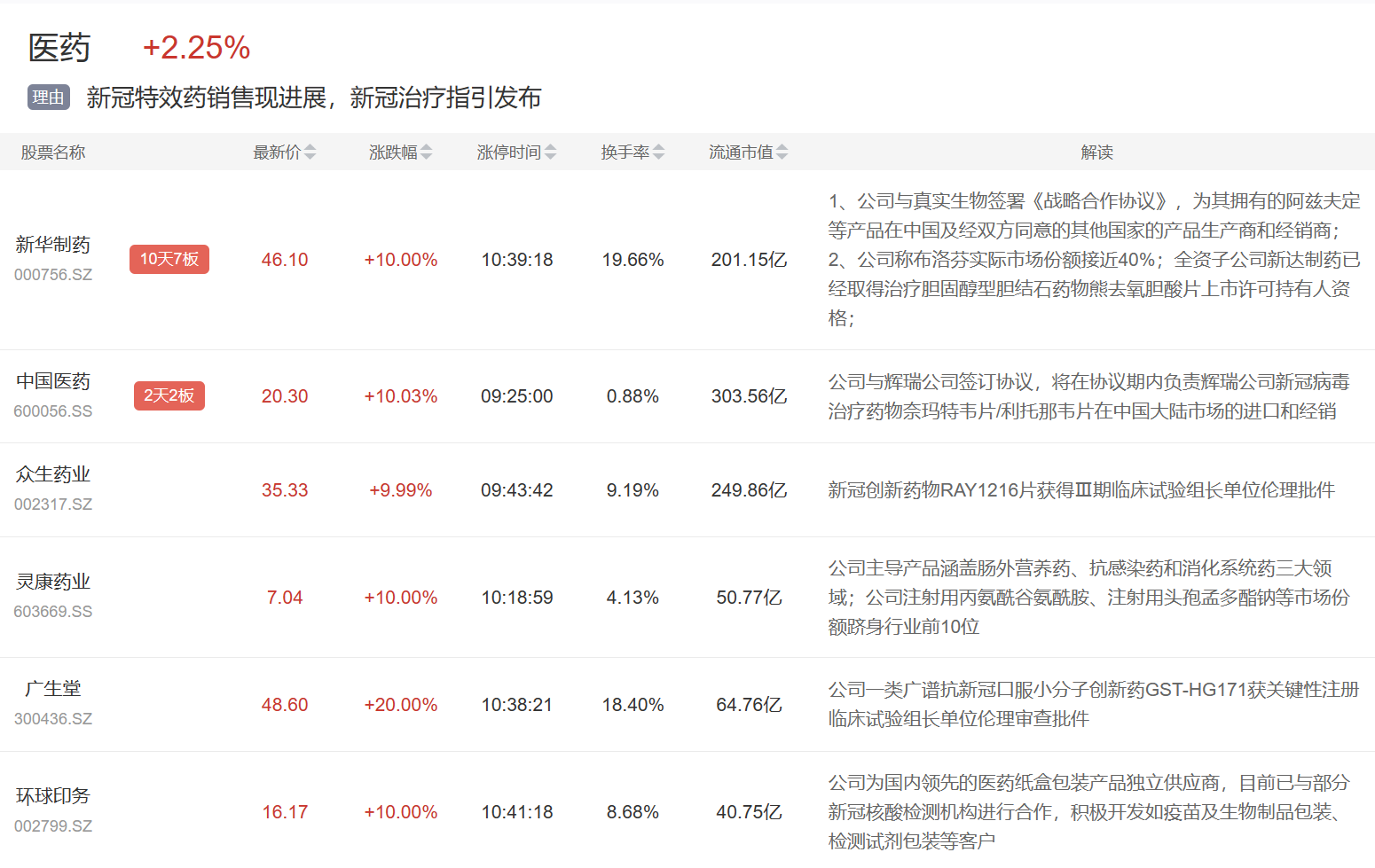Click price 16.17
Screen dimensions: 1375x868
(285, 812)
